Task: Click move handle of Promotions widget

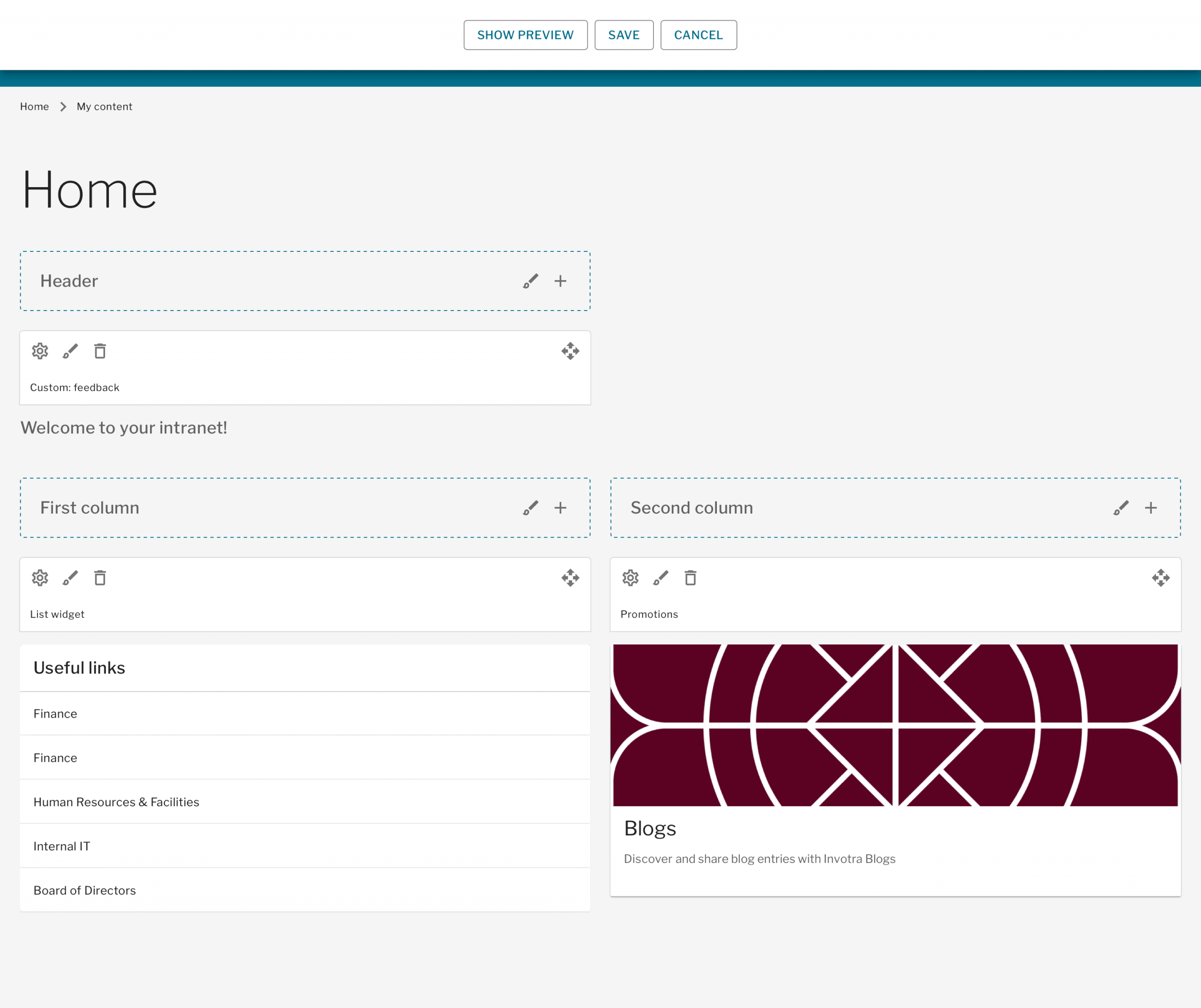Action: click(x=1161, y=578)
